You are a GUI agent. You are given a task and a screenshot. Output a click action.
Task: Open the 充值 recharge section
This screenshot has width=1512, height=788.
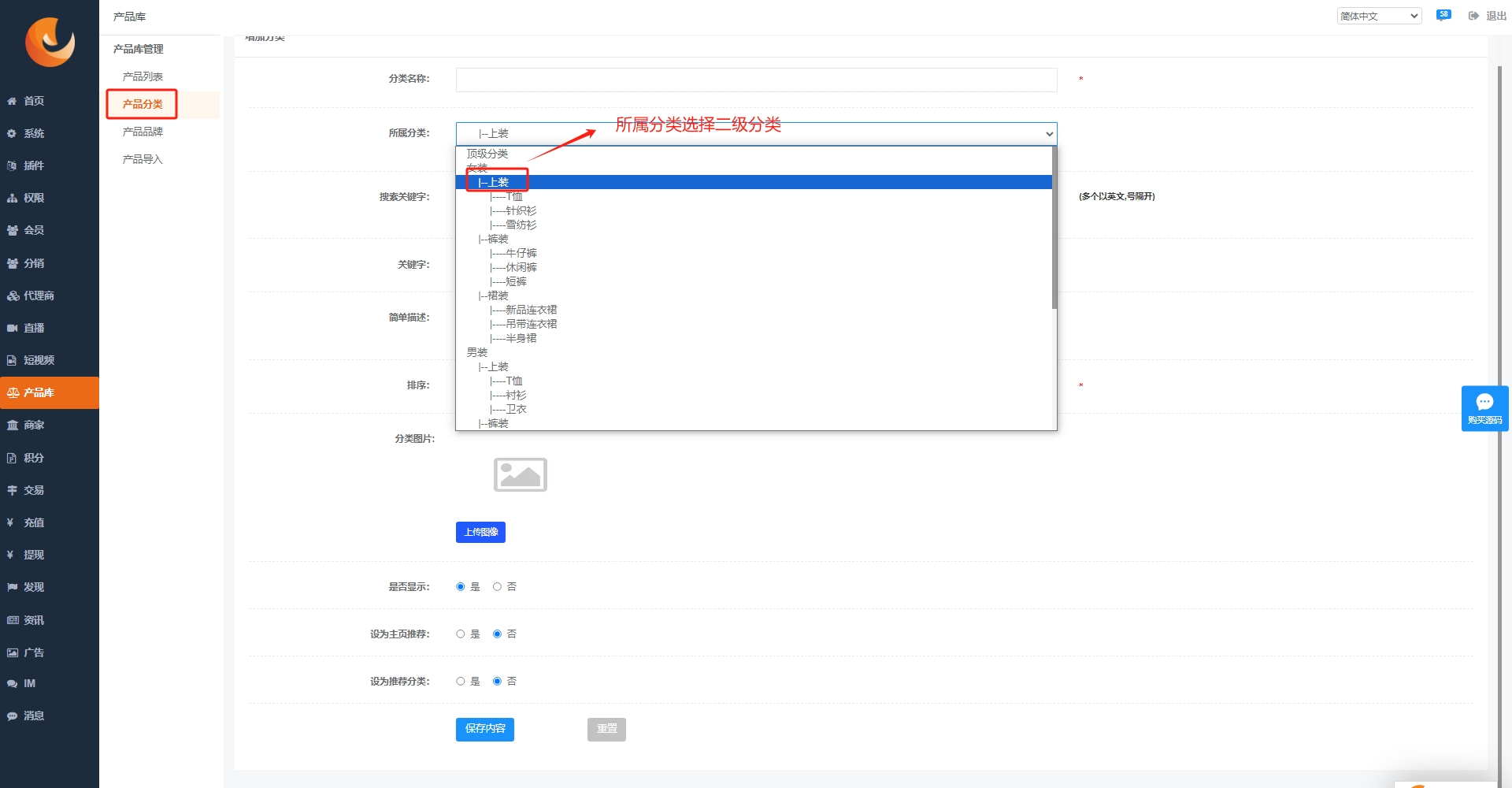pyautogui.click(x=50, y=522)
